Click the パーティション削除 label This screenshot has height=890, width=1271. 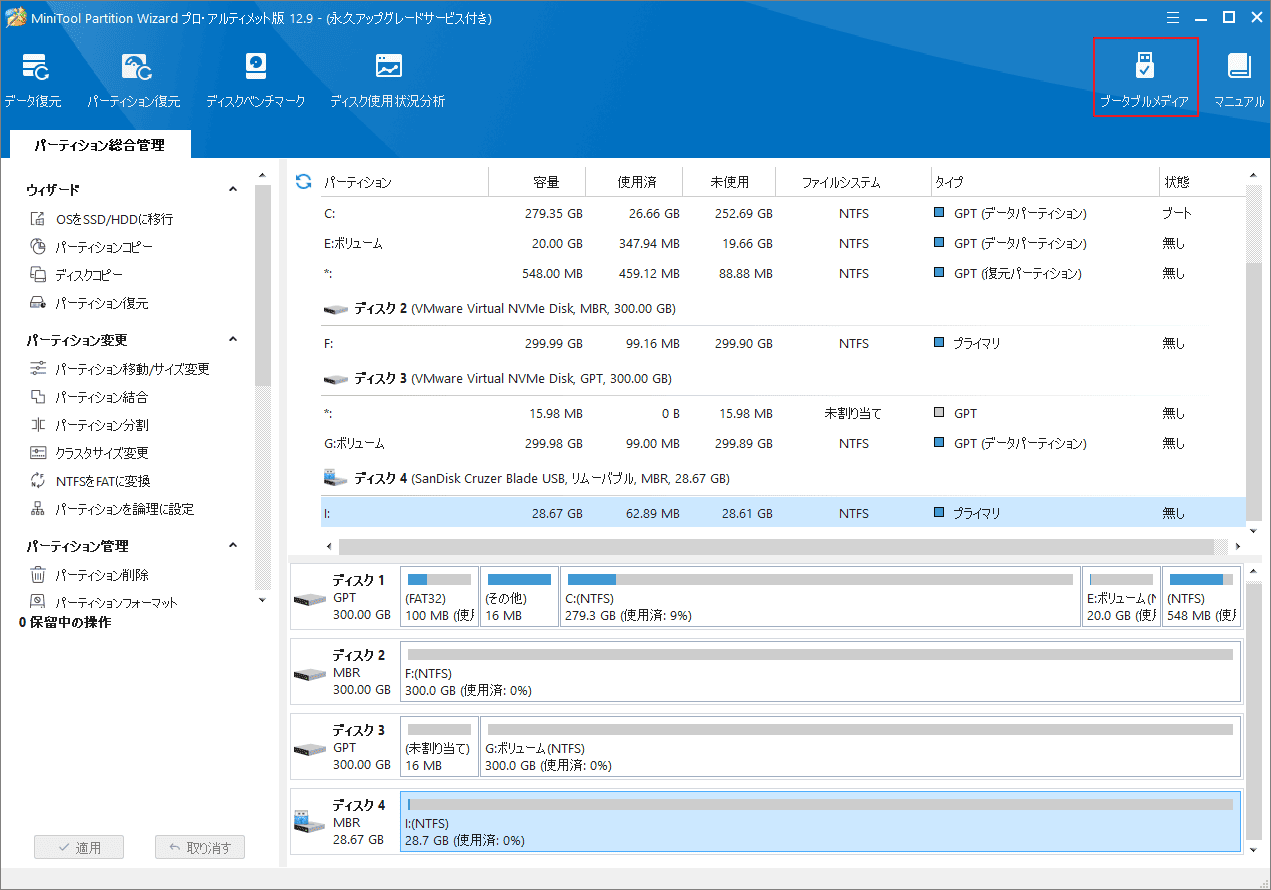[x=102, y=575]
